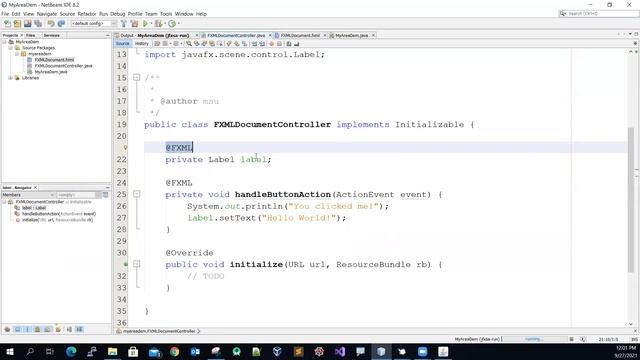Image resolution: width=640 pixels, height=360 pixels.
Task: Close the FXMLDocumentController.java editor tab
Action: pos(270,36)
